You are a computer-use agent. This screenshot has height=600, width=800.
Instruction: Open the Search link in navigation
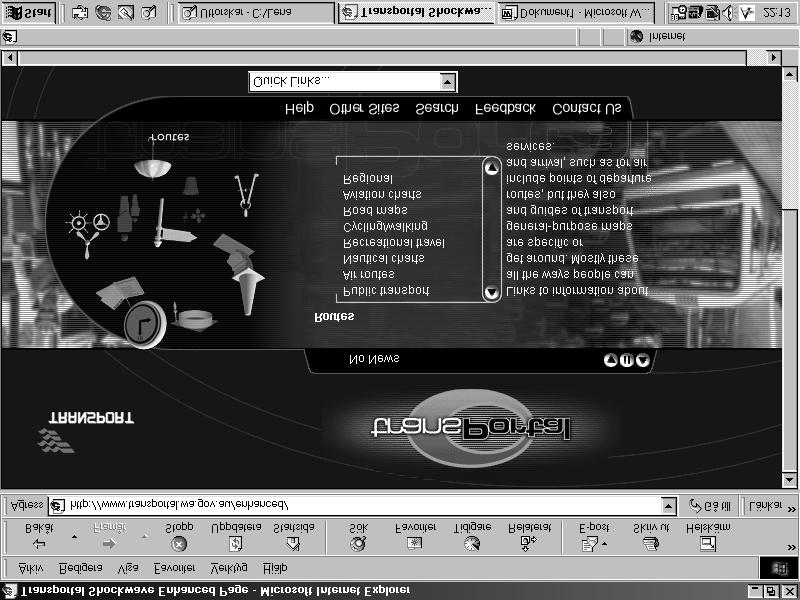(437, 109)
